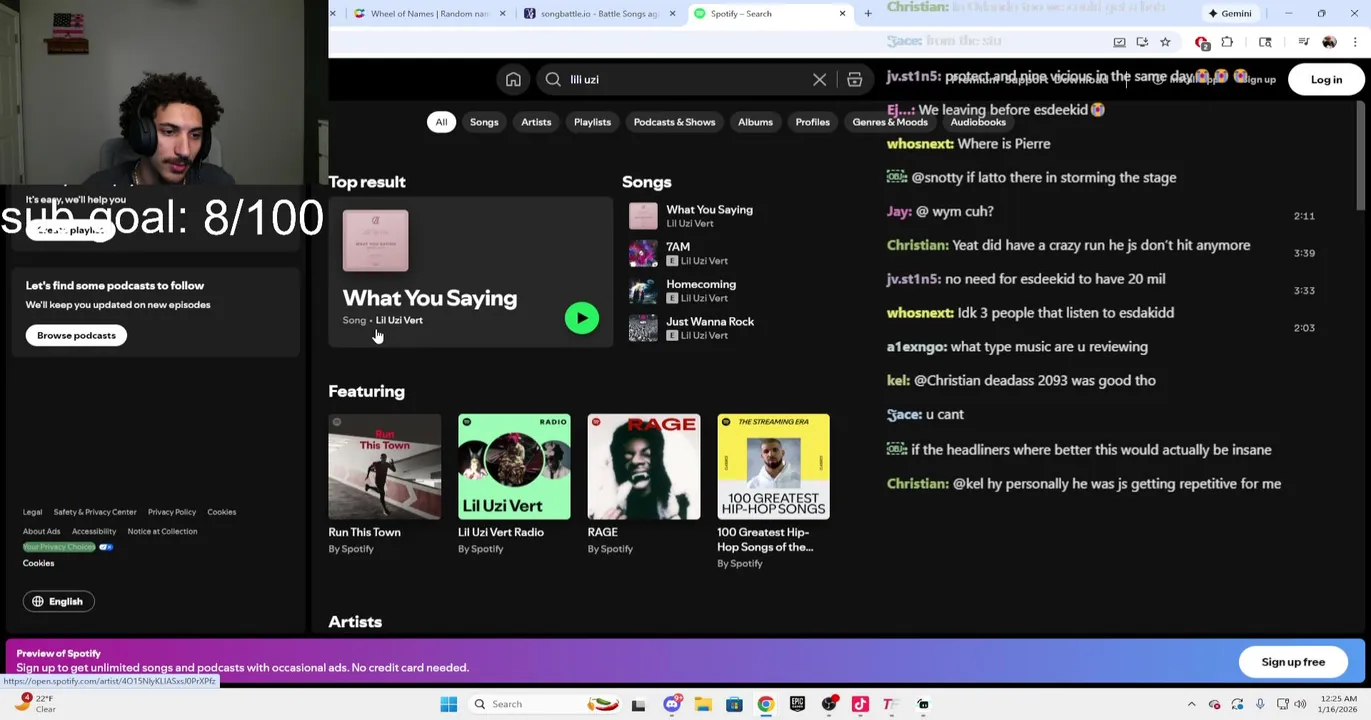
Task: Show hidden system tray icons
Action: [x=1191, y=705]
